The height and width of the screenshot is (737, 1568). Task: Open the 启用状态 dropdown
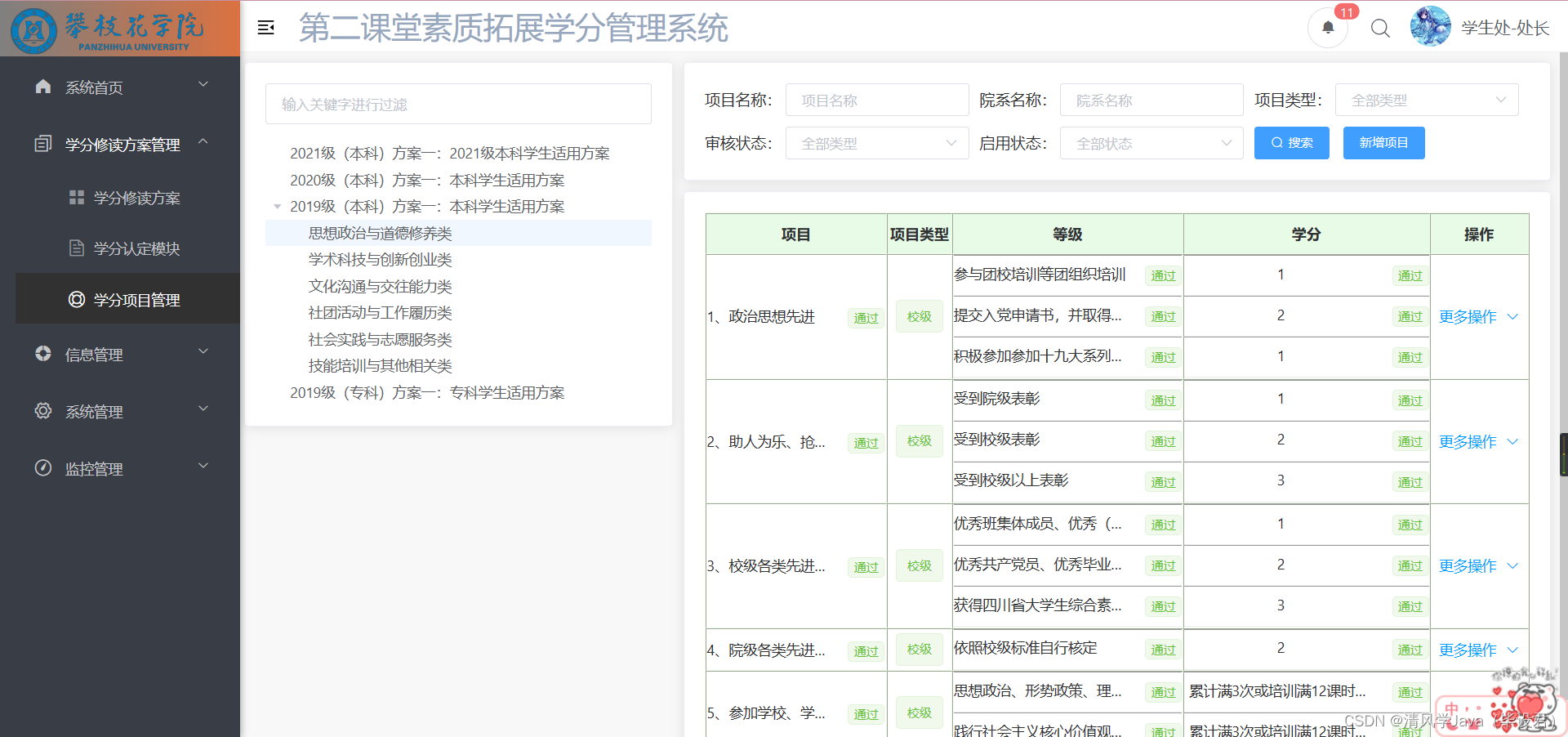1151,143
